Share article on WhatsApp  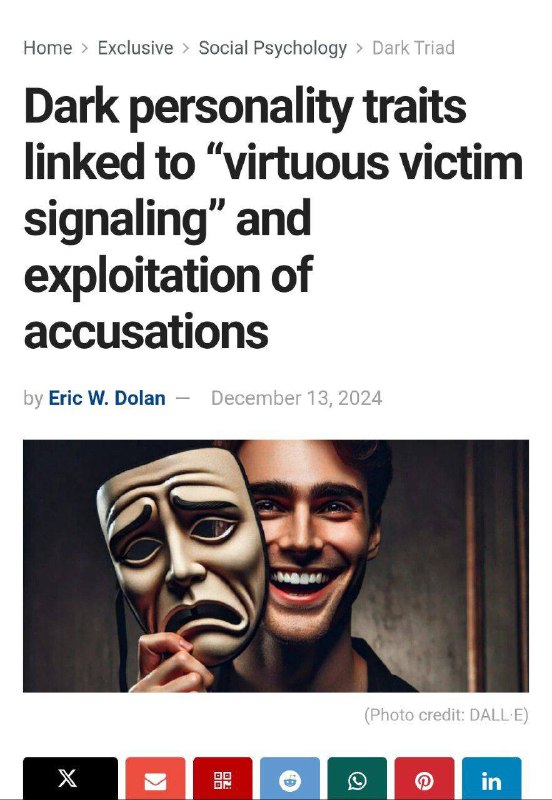tap(357, 779)
